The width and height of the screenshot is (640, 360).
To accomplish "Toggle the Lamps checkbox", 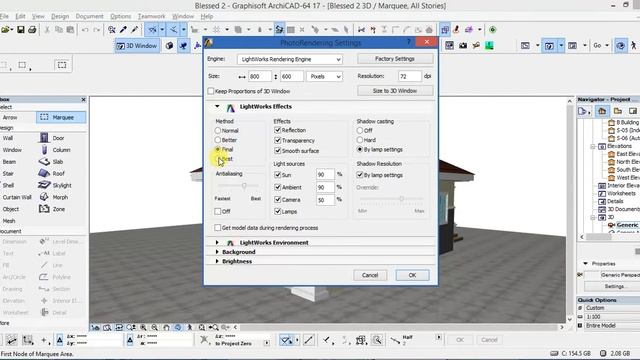I will 278,211.
